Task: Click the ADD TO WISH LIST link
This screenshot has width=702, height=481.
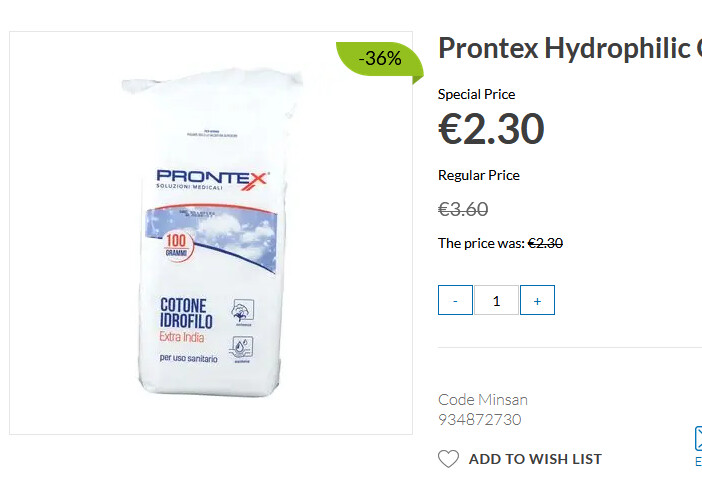Action: click(535, 459)
